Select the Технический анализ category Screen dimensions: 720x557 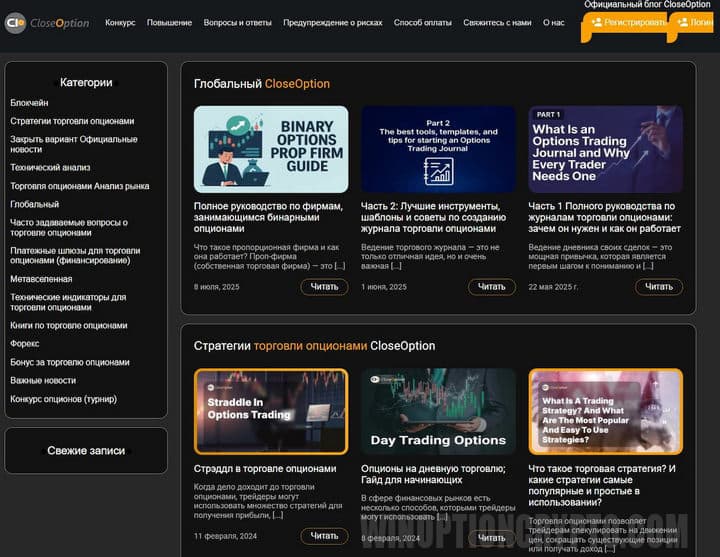click(x=50, y=168)
